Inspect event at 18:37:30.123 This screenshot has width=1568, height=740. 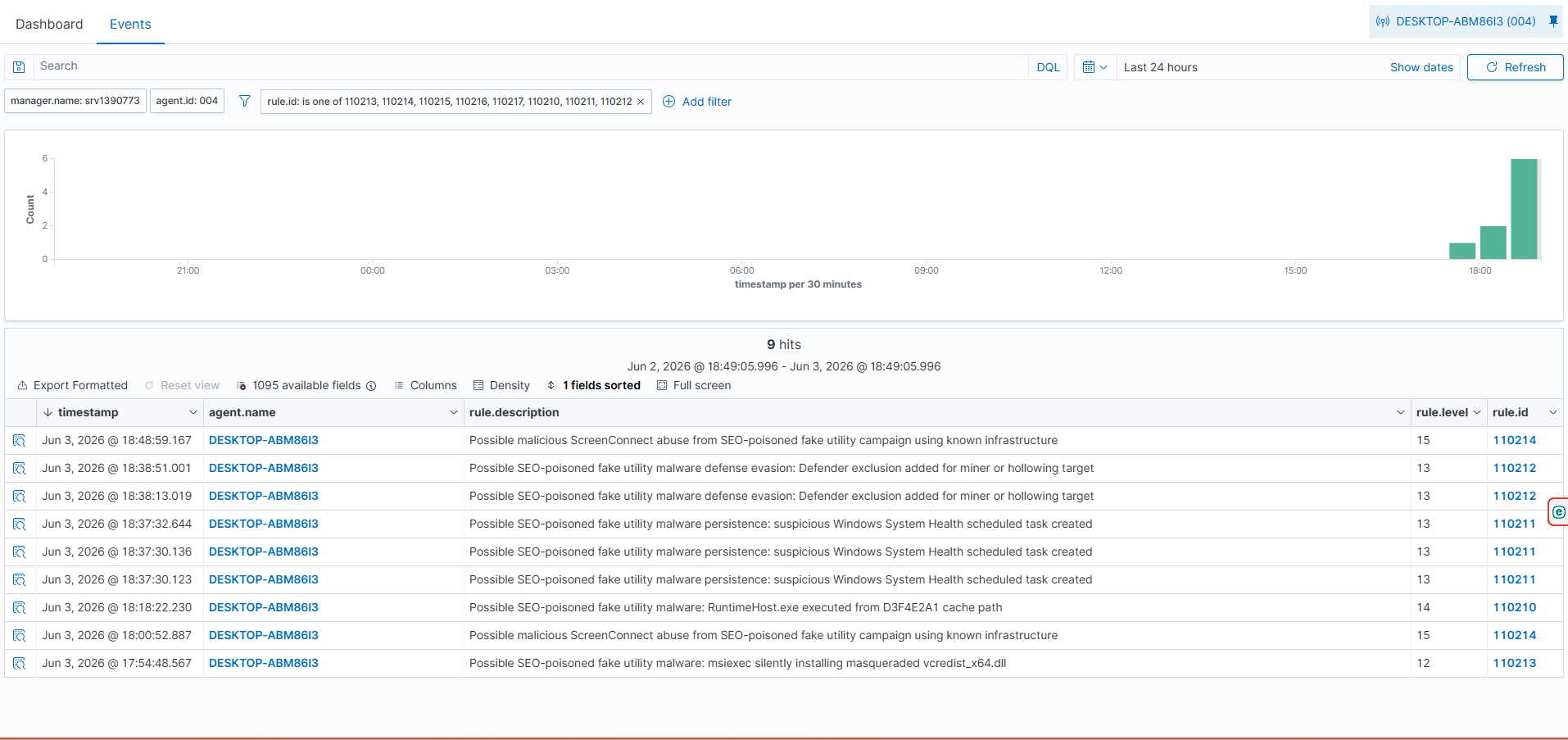pos(20,580)
